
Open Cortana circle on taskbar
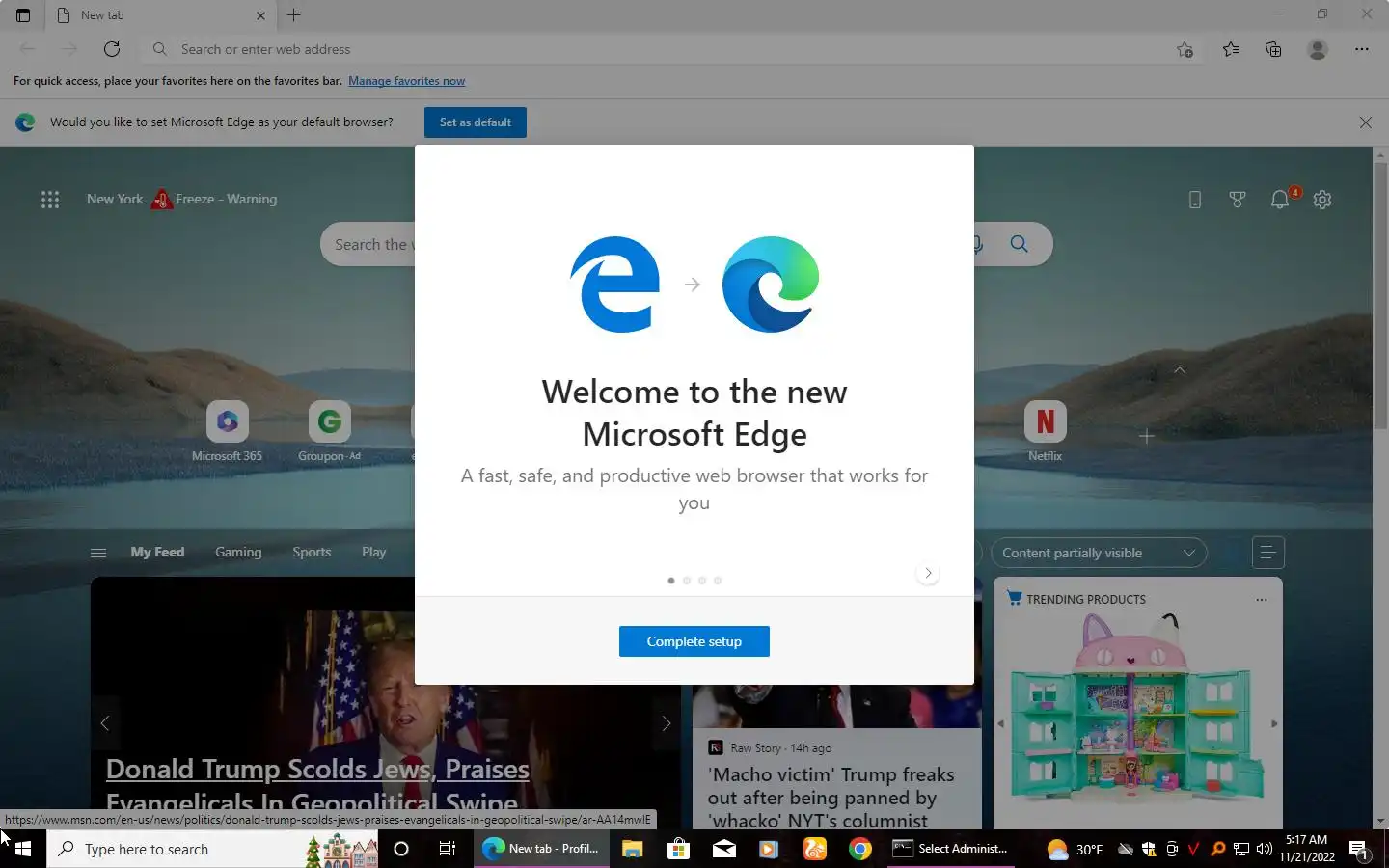pyautogui.click(x=401, y=849)
